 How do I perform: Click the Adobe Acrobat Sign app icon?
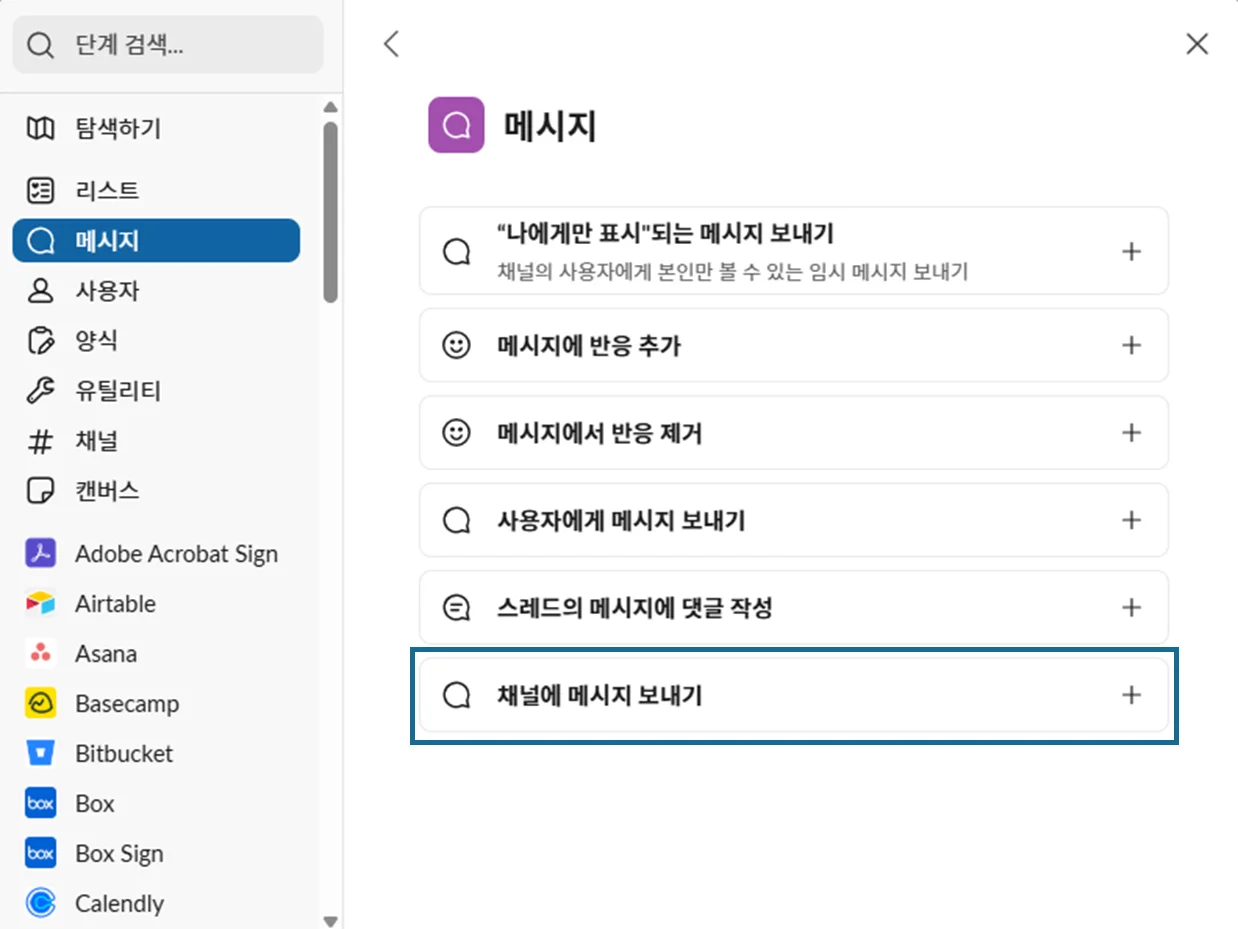point(40,553)
